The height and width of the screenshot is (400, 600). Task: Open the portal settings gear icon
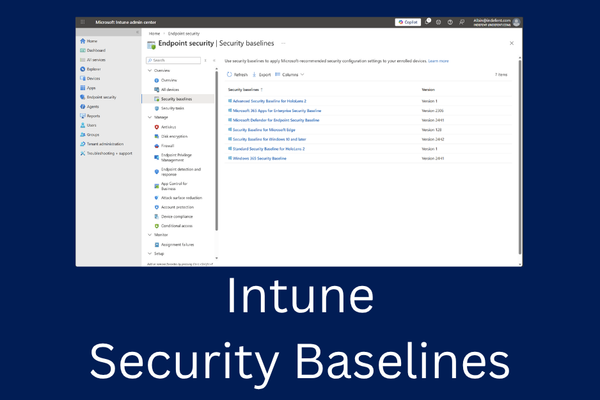point(439,22)
